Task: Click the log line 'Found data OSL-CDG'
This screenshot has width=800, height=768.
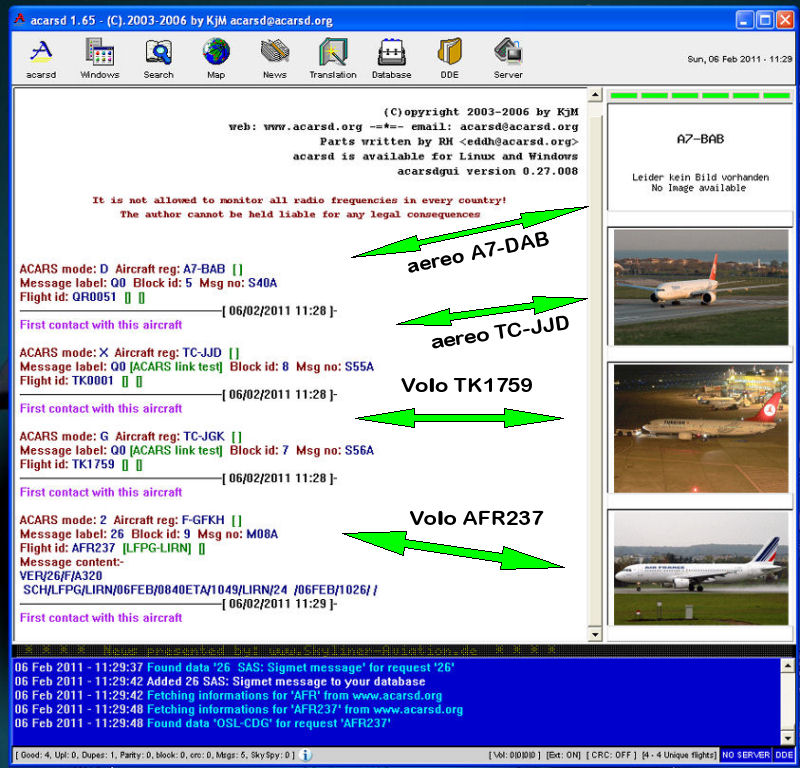Action: pyautogui.click(x=203, y=723)
